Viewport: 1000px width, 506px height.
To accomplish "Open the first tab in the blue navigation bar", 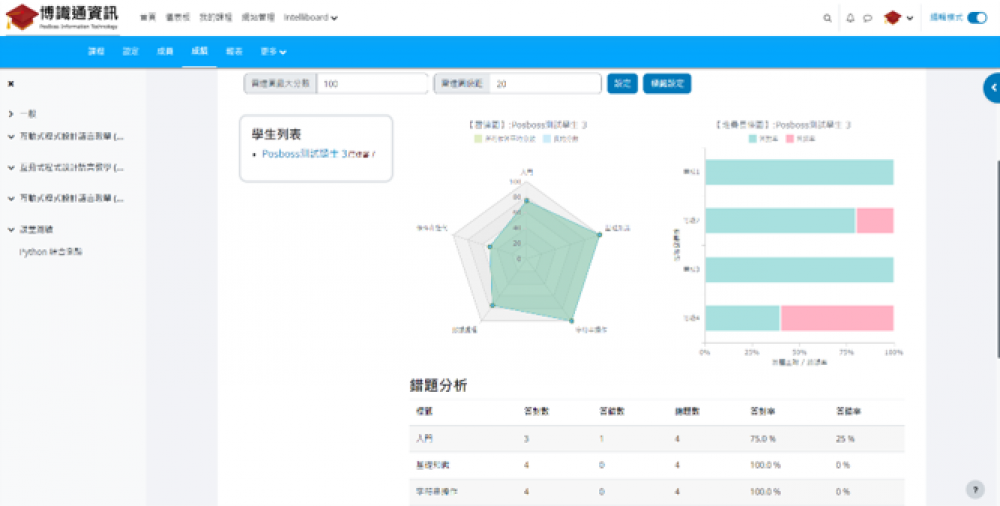I will [96, 51].
